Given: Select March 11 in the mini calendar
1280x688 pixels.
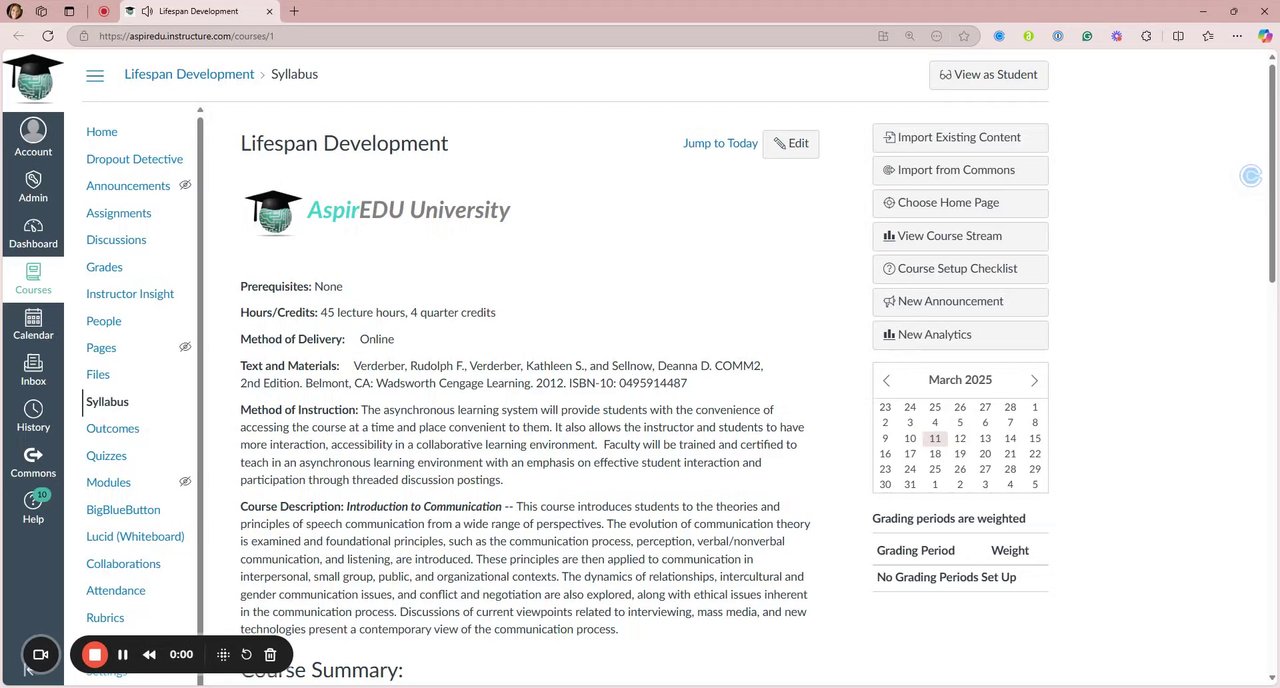Looking at the screenshot, I should 935,438.
